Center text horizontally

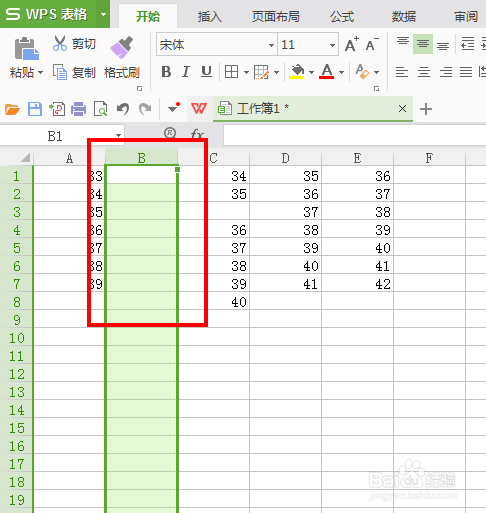424,72
